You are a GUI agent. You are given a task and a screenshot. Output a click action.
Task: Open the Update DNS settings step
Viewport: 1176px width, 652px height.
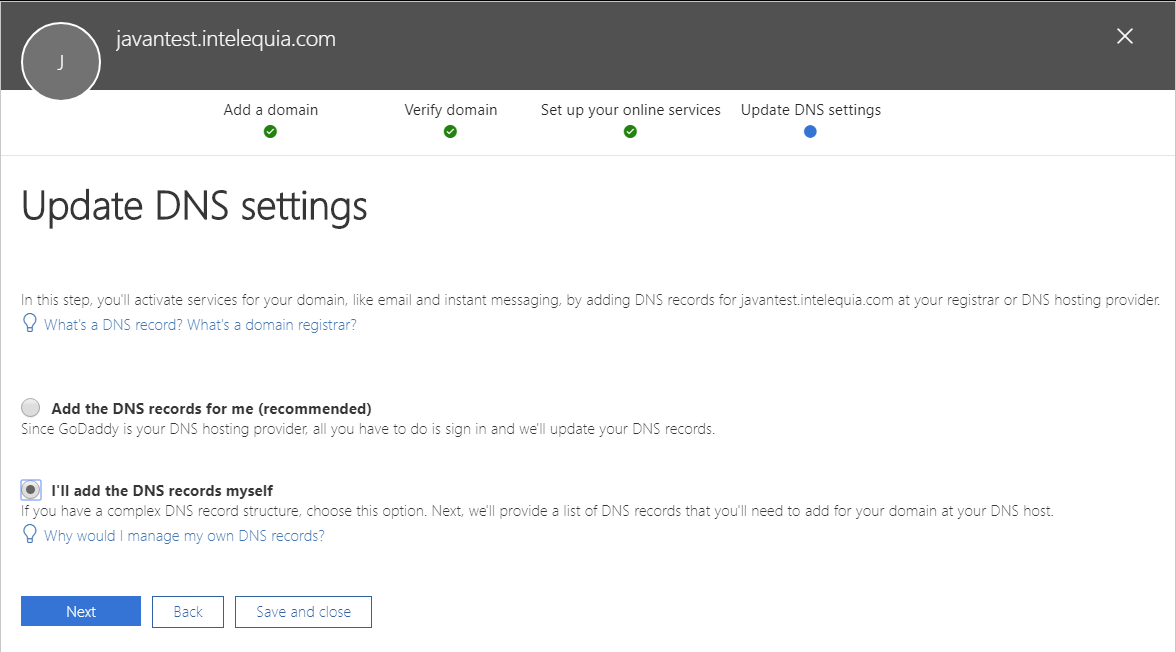click(x=810, y=109)
